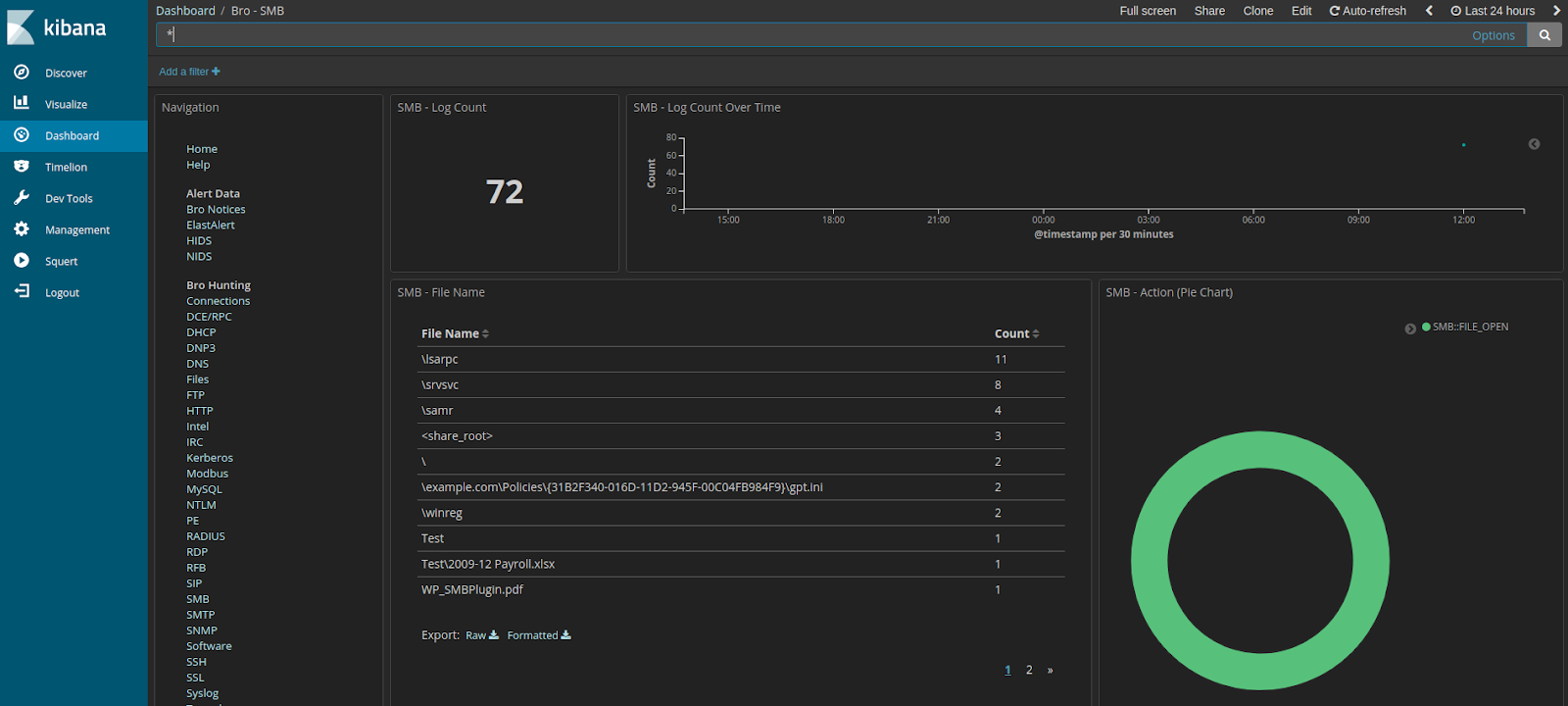
Task: Click the Logout arrow icon
Action: [x=22, y=291]
